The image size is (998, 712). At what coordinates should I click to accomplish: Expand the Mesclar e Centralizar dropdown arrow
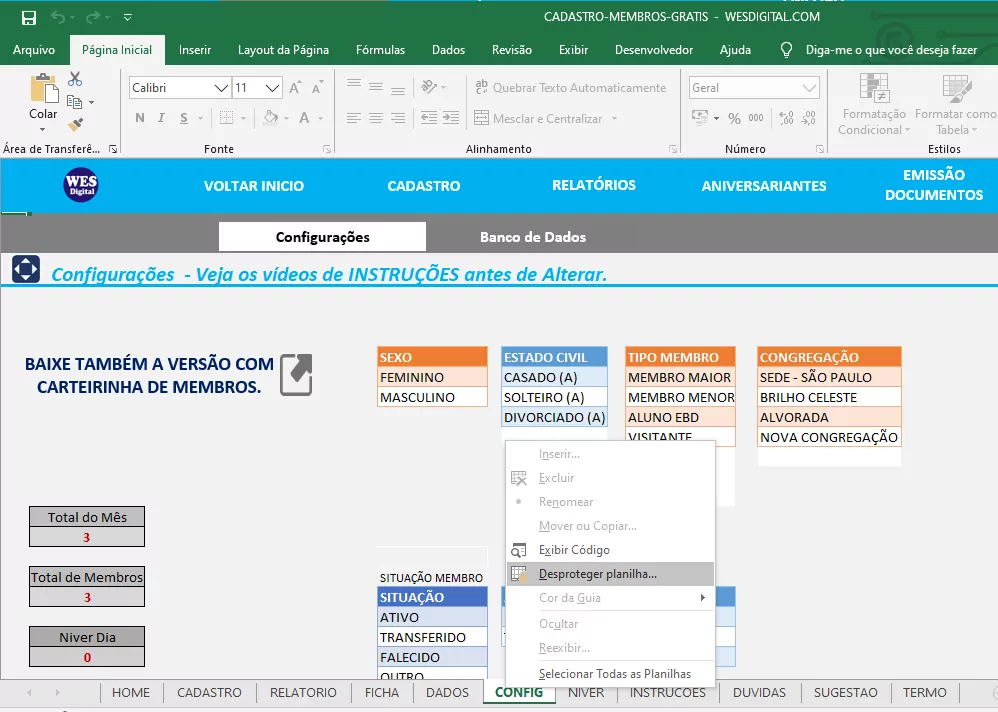click(614, 118)
